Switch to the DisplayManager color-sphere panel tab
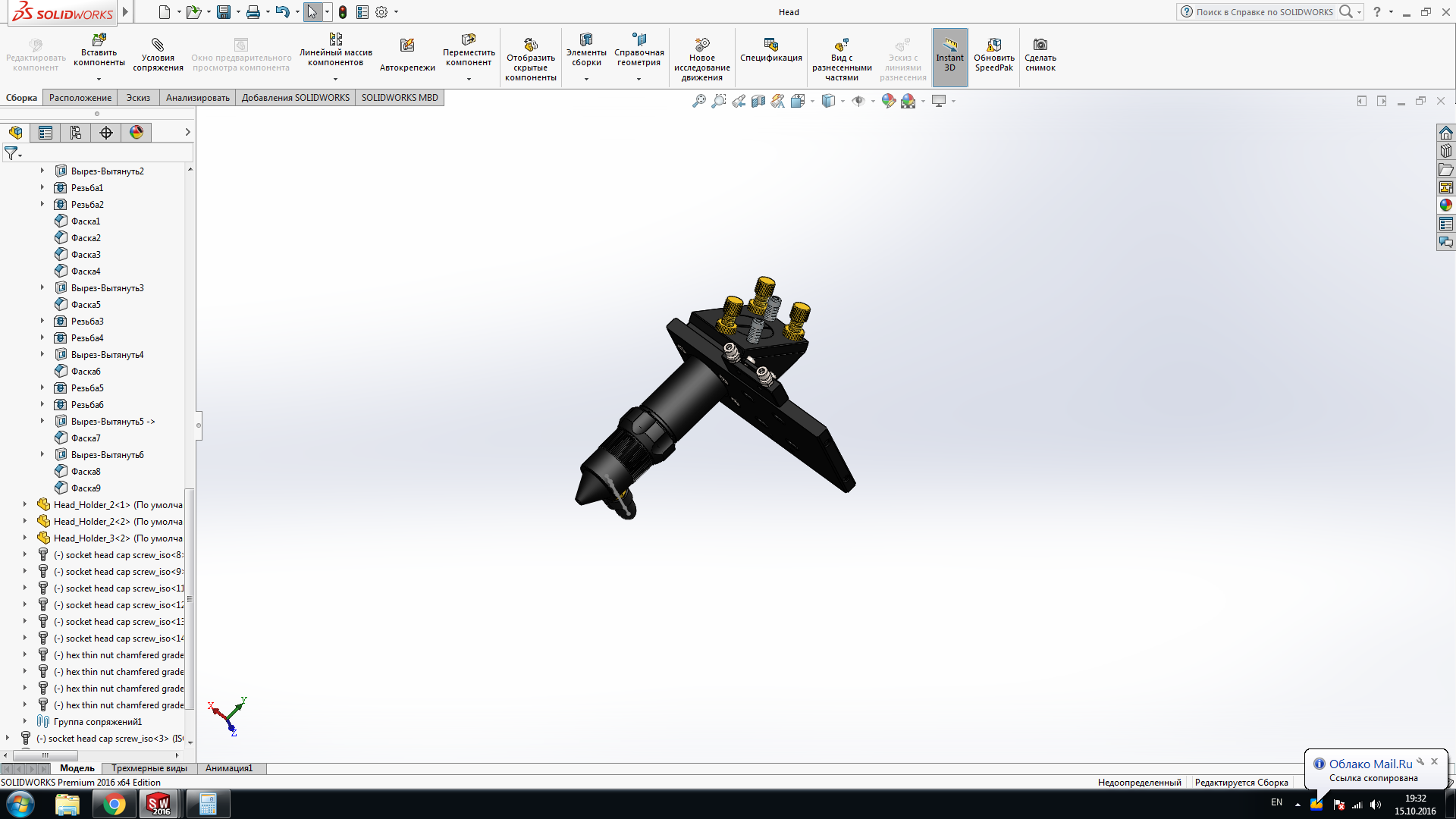The image size is (1456, 819). (x=136, y=133)
